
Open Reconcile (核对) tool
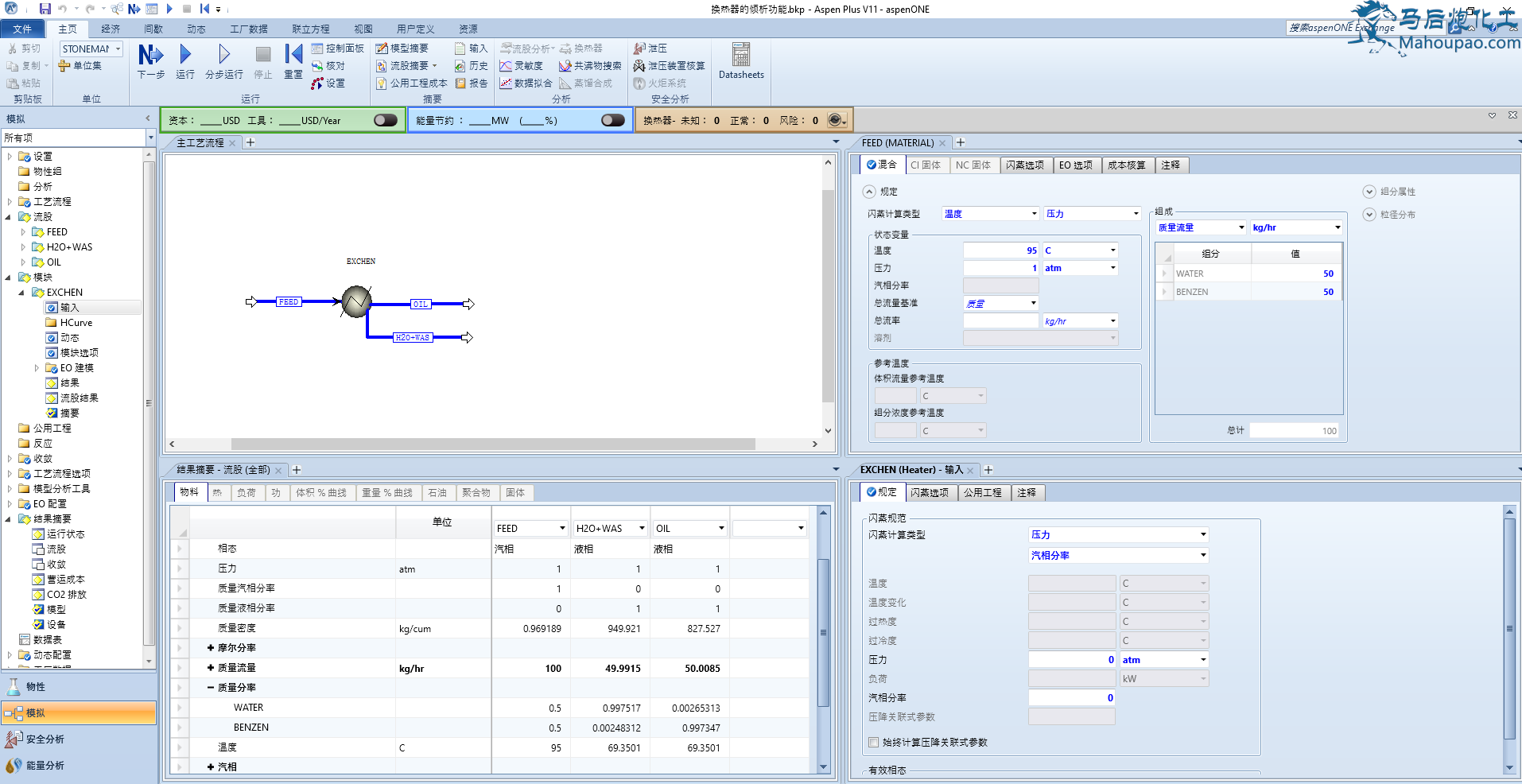(x=328, y=66)
